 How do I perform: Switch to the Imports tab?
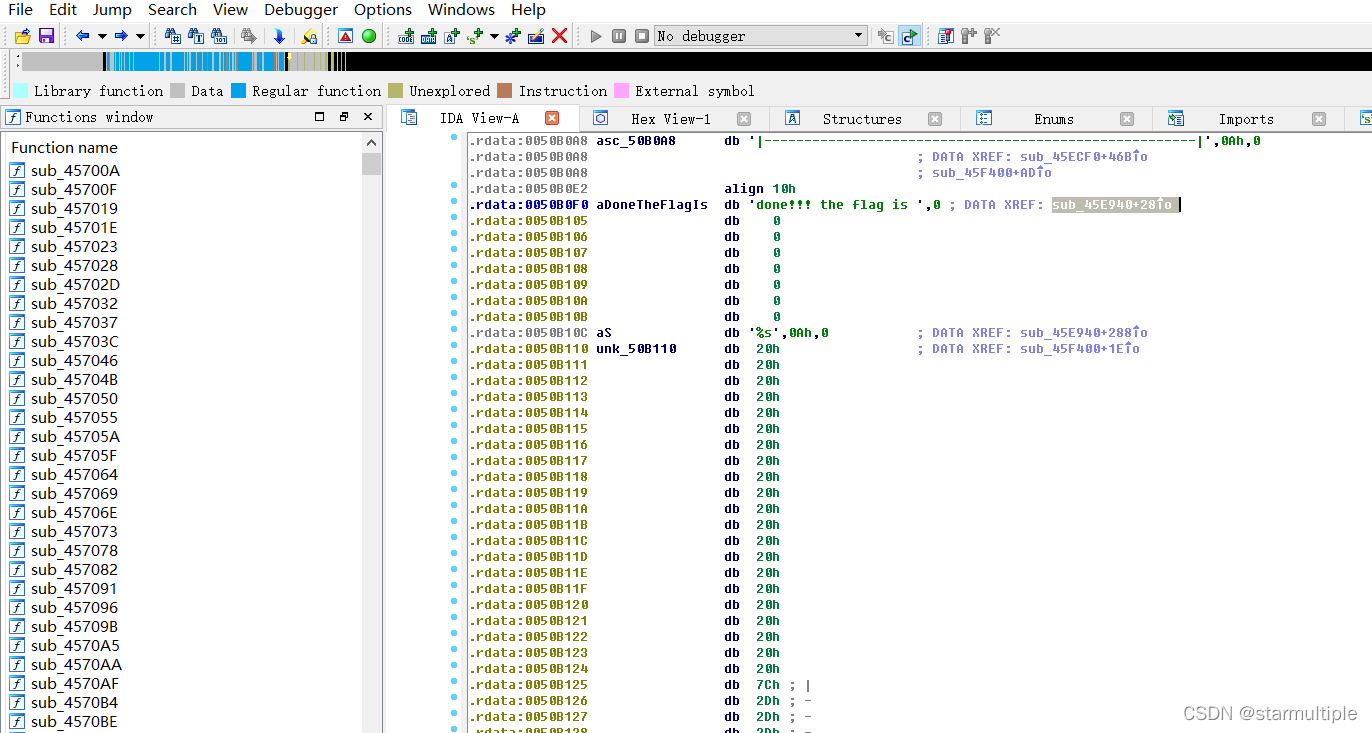pyautogui.click(x=1246, y=118)
